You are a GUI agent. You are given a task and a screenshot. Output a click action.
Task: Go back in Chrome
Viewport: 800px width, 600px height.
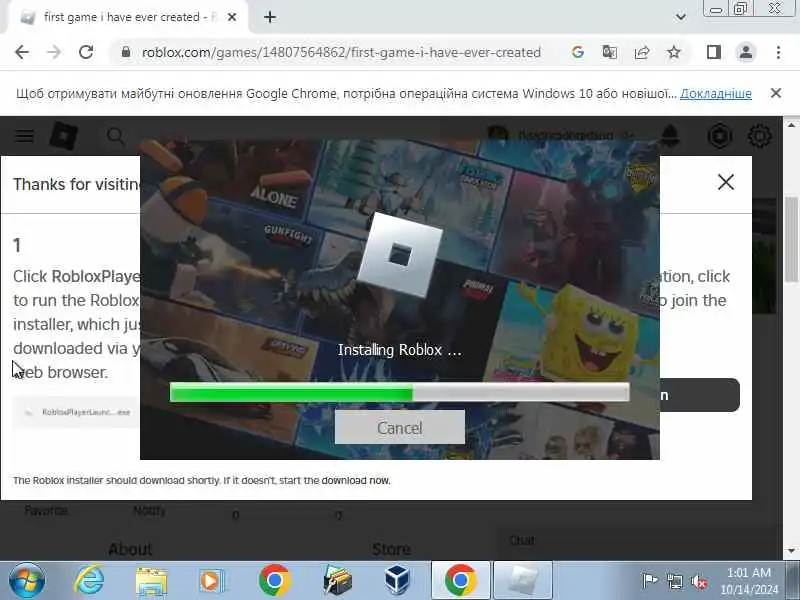click(22, 52)
